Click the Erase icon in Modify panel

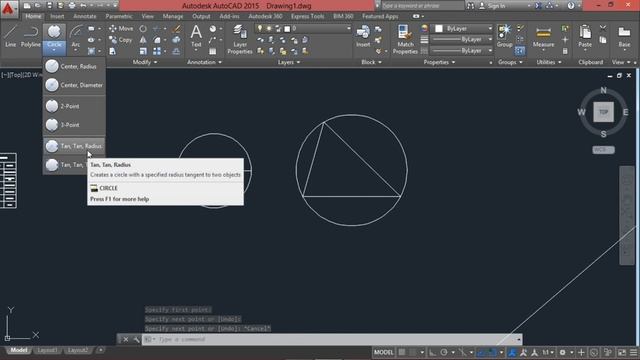176,29
